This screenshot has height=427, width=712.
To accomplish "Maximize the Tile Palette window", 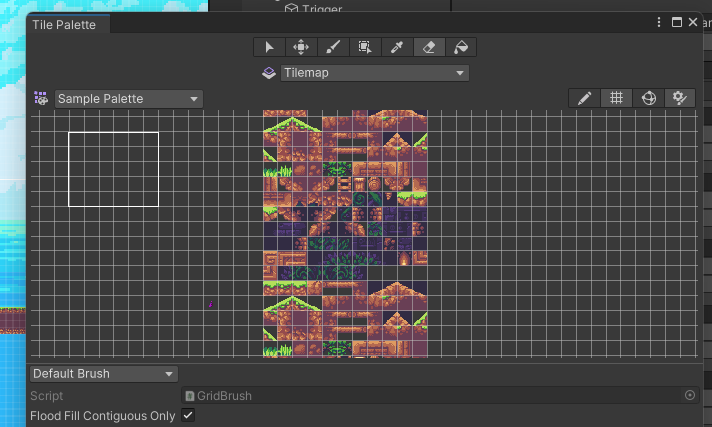I will 677,22.
